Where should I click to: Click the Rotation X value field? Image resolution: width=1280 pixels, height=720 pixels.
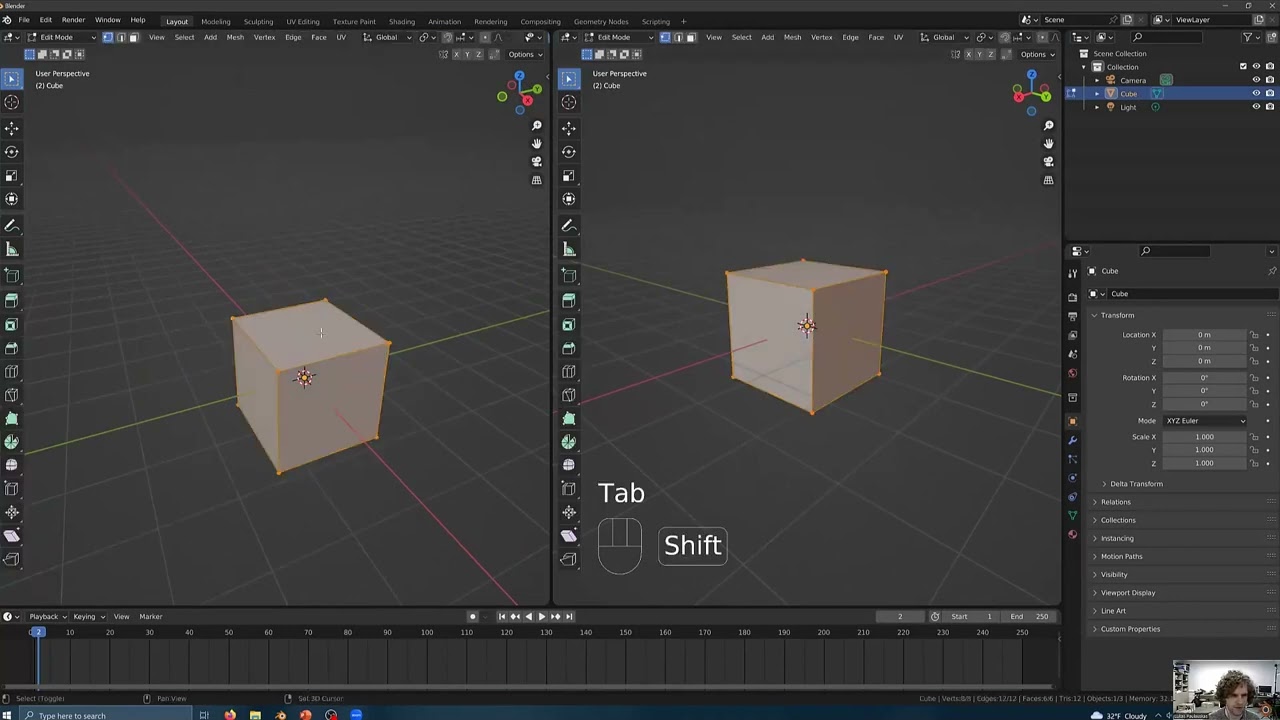tap(1204, 378)
